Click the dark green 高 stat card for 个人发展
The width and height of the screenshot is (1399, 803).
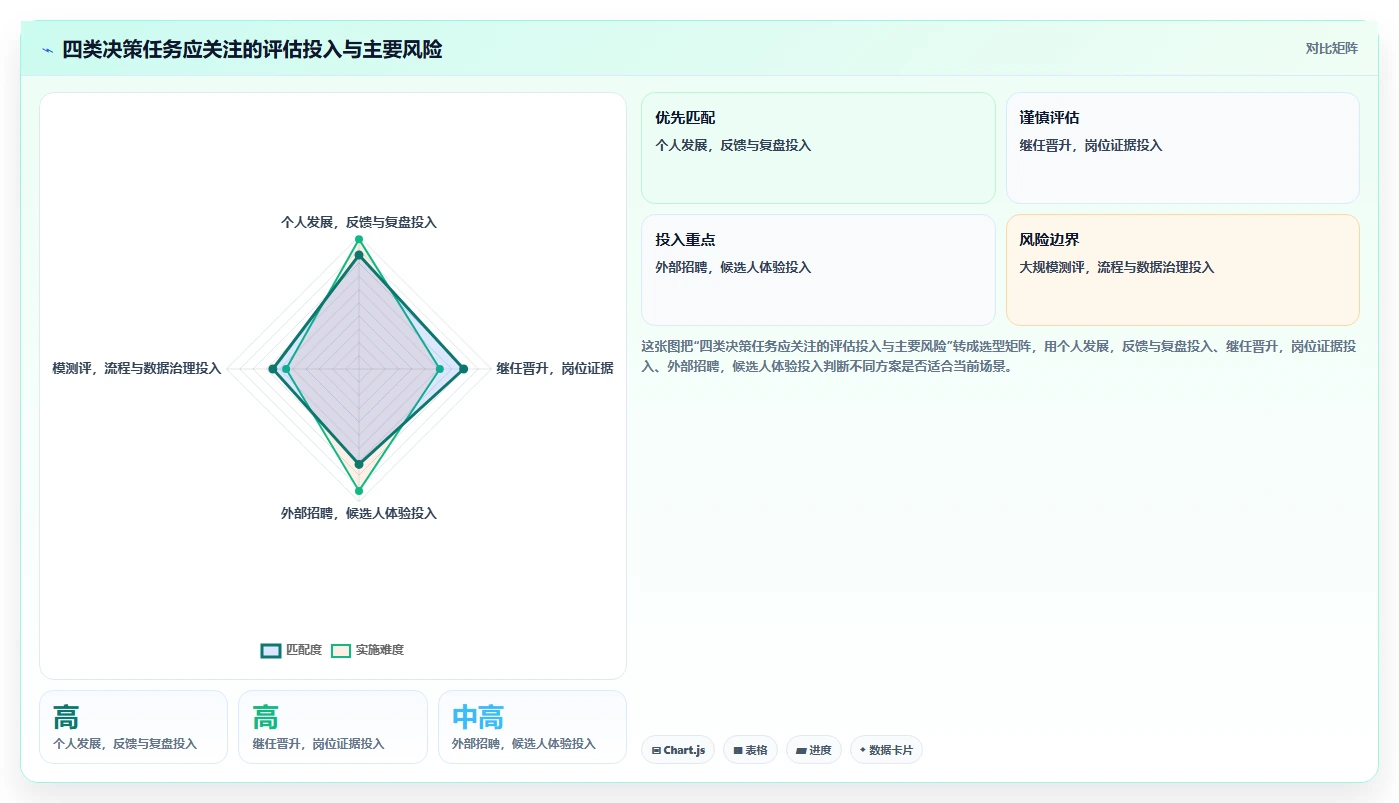pos(133,727)
